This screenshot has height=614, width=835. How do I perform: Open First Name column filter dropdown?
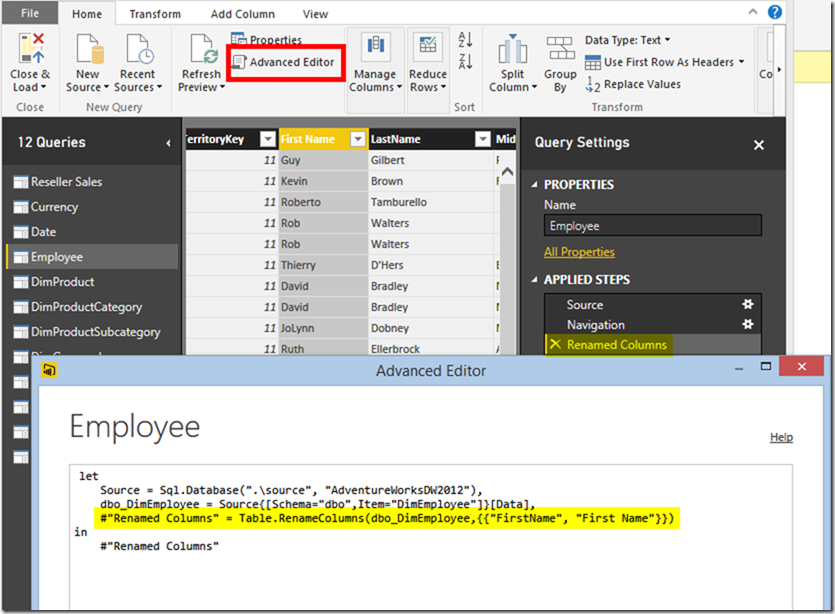pos(358,139)
